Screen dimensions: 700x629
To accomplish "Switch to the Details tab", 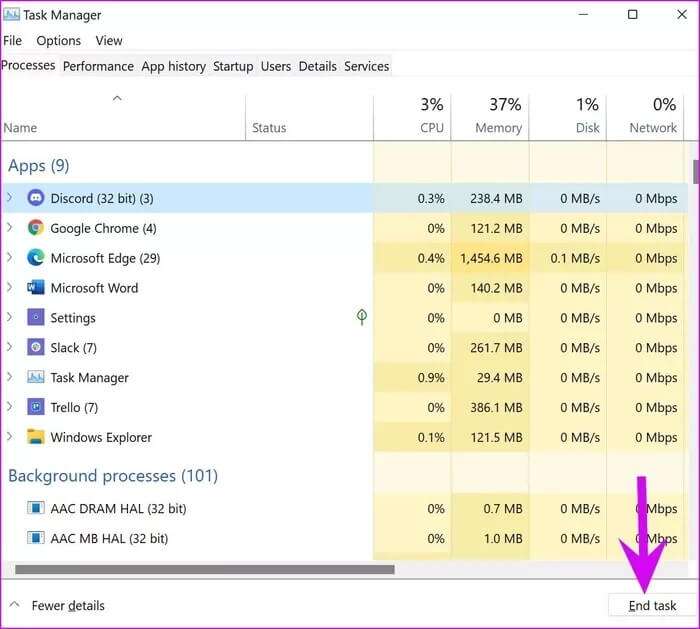I will [317, 66].
